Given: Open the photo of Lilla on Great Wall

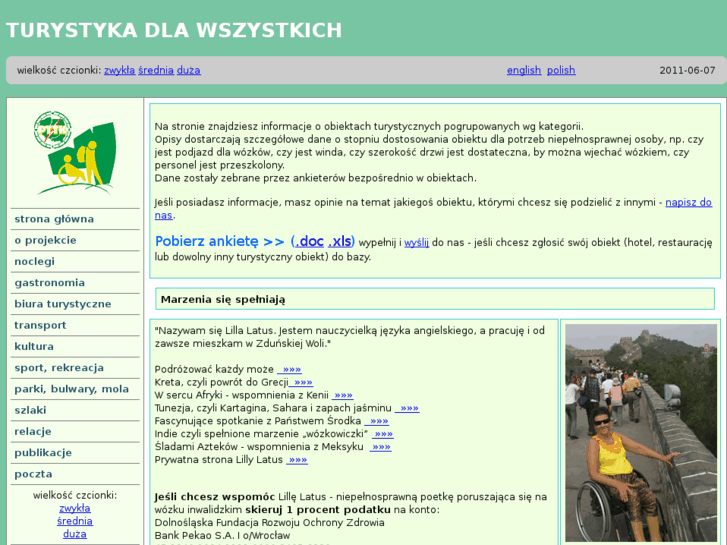Looking at the screenshot, I should 641,432.
